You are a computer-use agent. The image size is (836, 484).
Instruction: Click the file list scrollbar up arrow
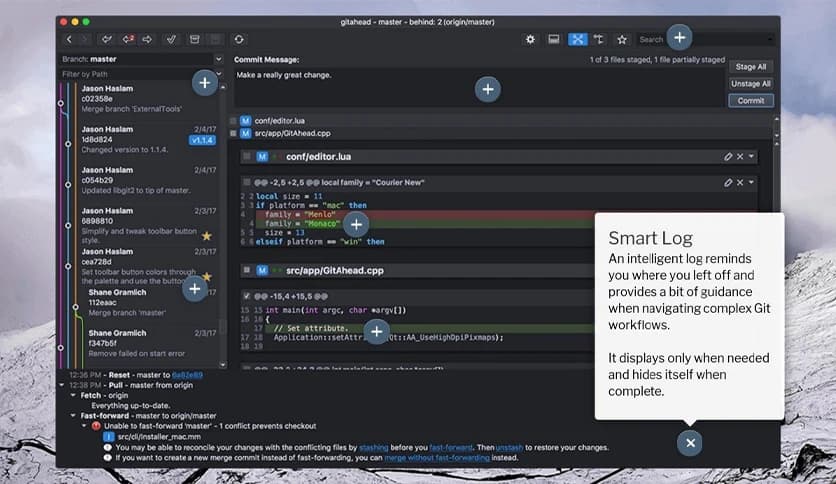(x=776, y=119)
